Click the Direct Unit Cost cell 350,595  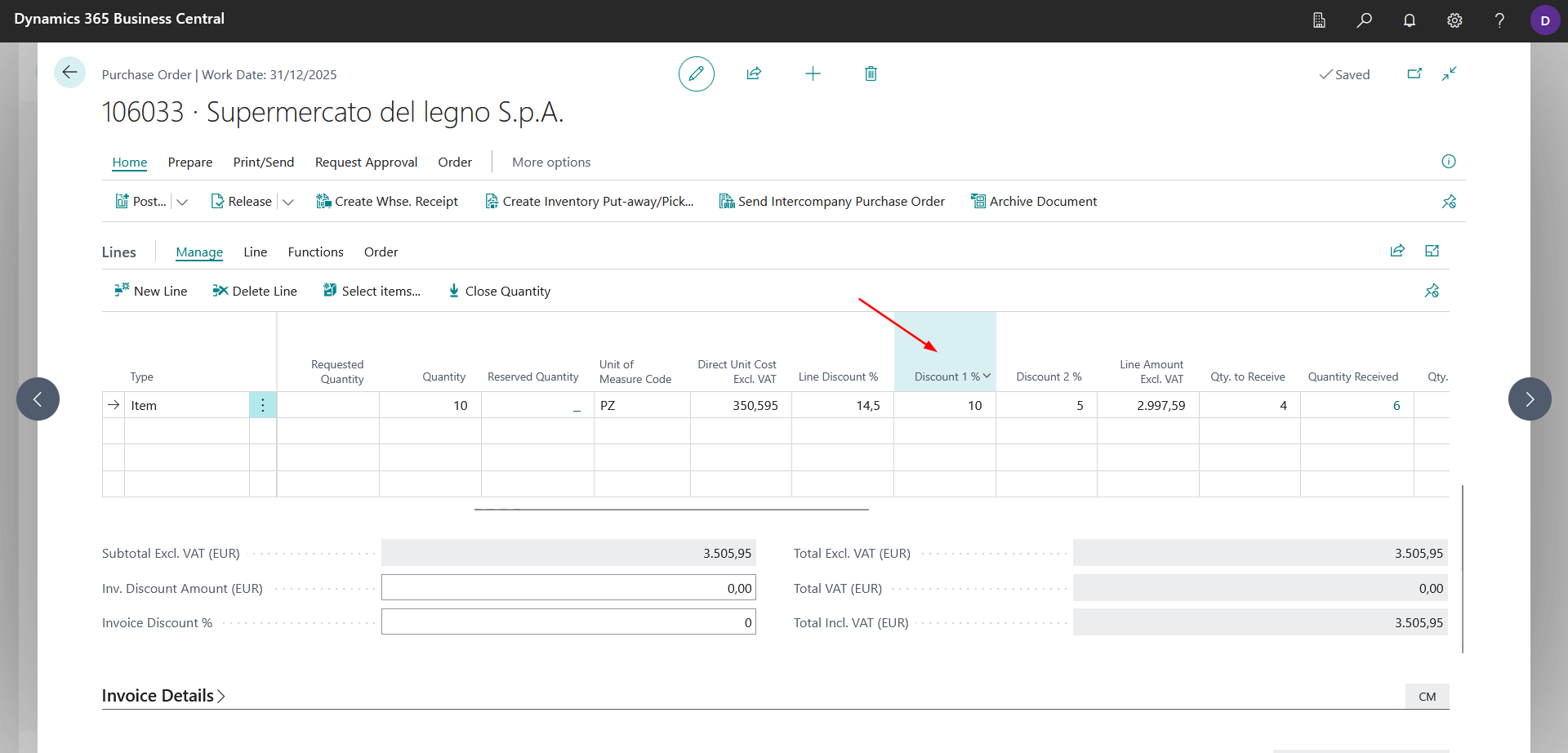pos(741,406)
